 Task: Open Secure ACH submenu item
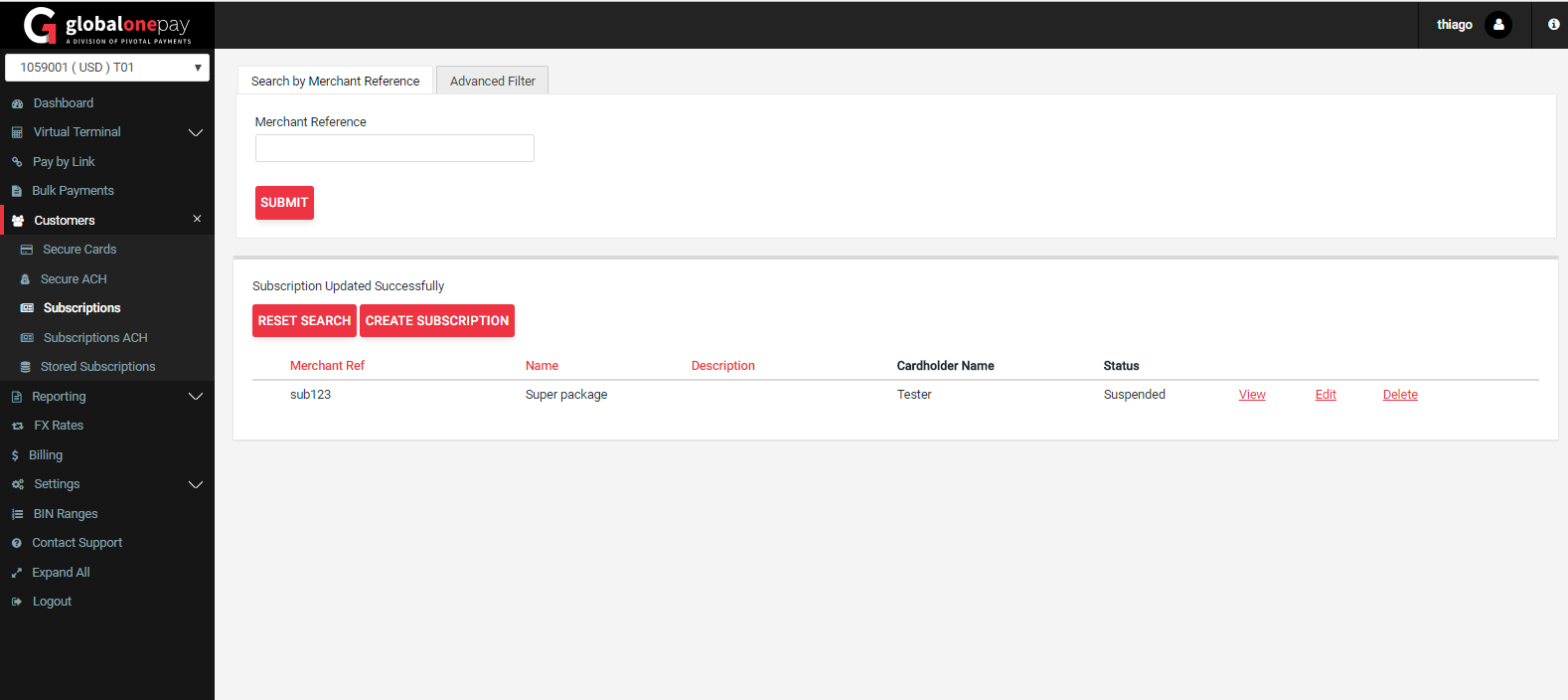(x=74, y=279)
